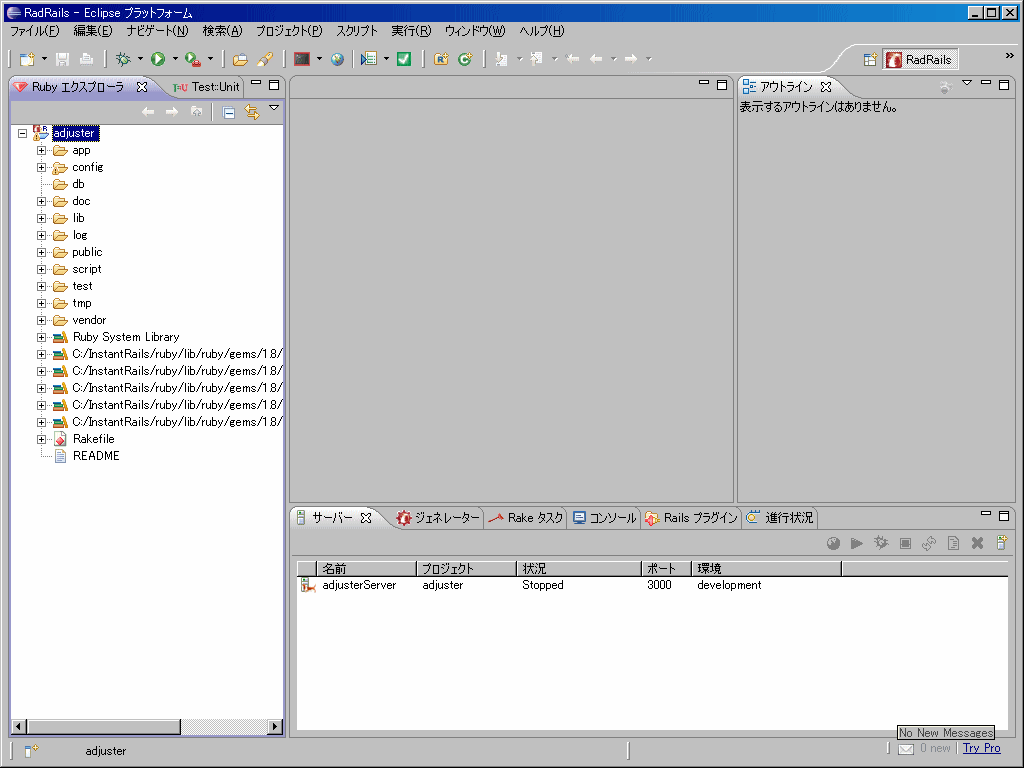Collapse the adjuster project node
Viewport: 1024px width, 768px height.
[x=22, y=133]
